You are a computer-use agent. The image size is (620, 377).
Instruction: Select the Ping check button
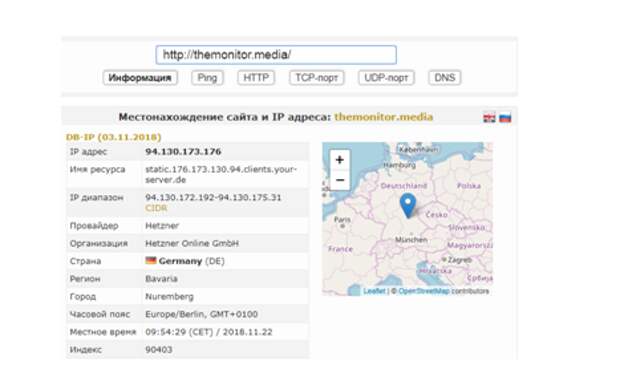point(207,78)
